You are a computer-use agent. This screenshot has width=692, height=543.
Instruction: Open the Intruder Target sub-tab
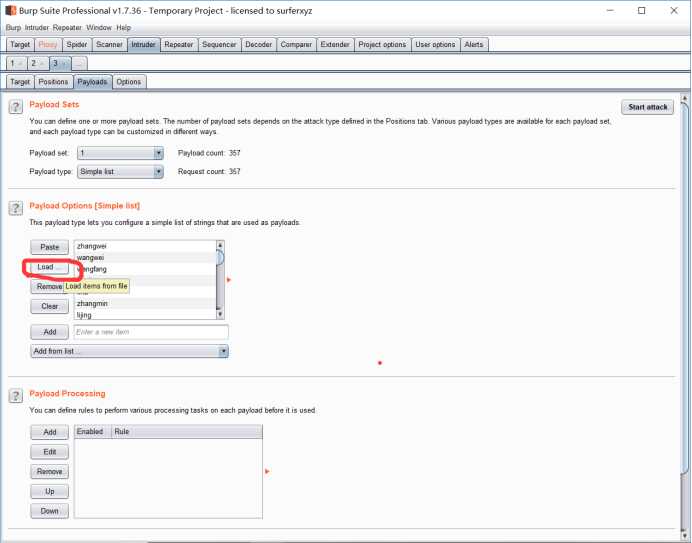(x=20, y=82)
